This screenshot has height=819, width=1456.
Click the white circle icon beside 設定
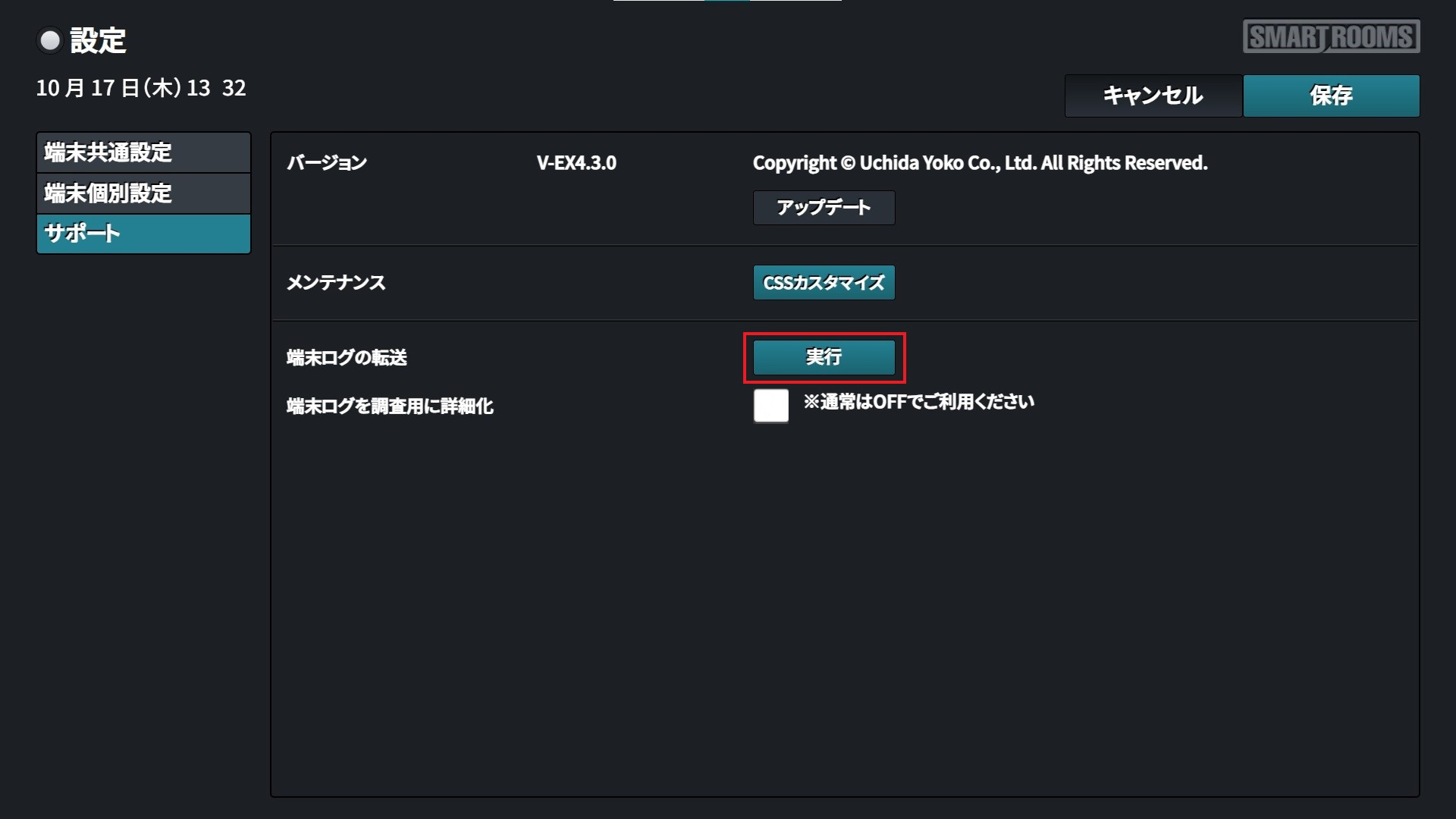pos(50,41)
